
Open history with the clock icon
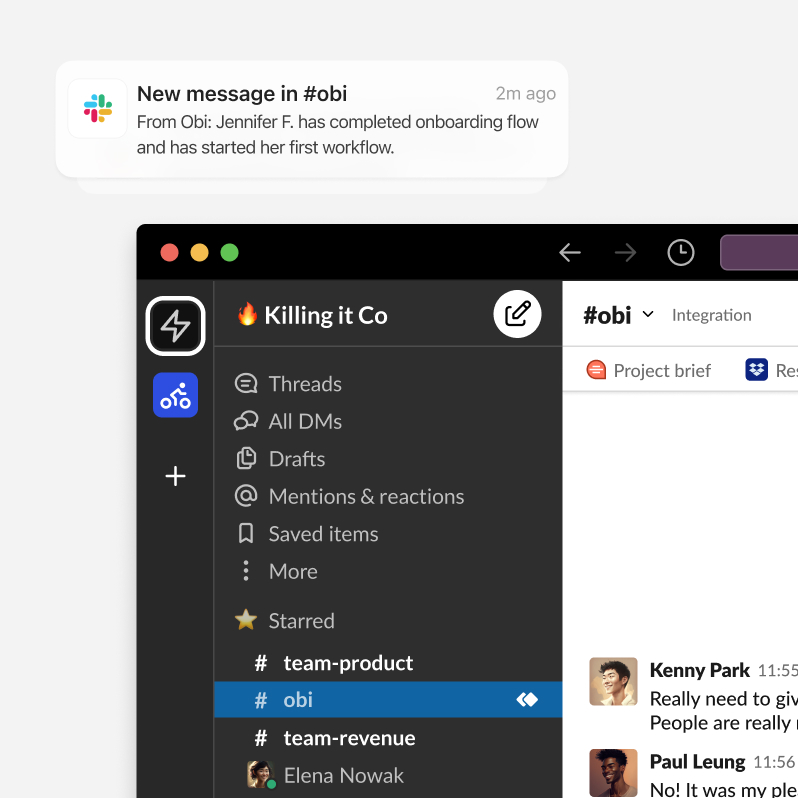[680, 252]
